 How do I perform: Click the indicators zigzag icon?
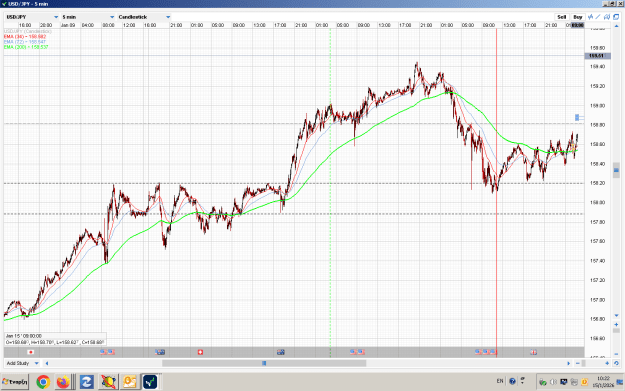coord(591,17)
